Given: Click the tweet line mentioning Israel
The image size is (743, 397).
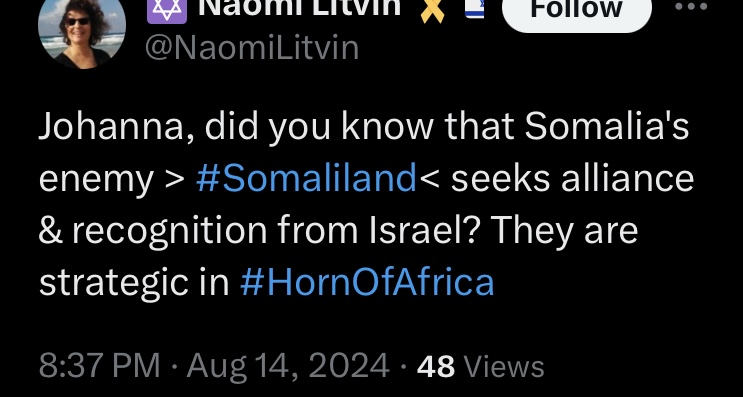Looking at the screenshot, I should (338, 231).
